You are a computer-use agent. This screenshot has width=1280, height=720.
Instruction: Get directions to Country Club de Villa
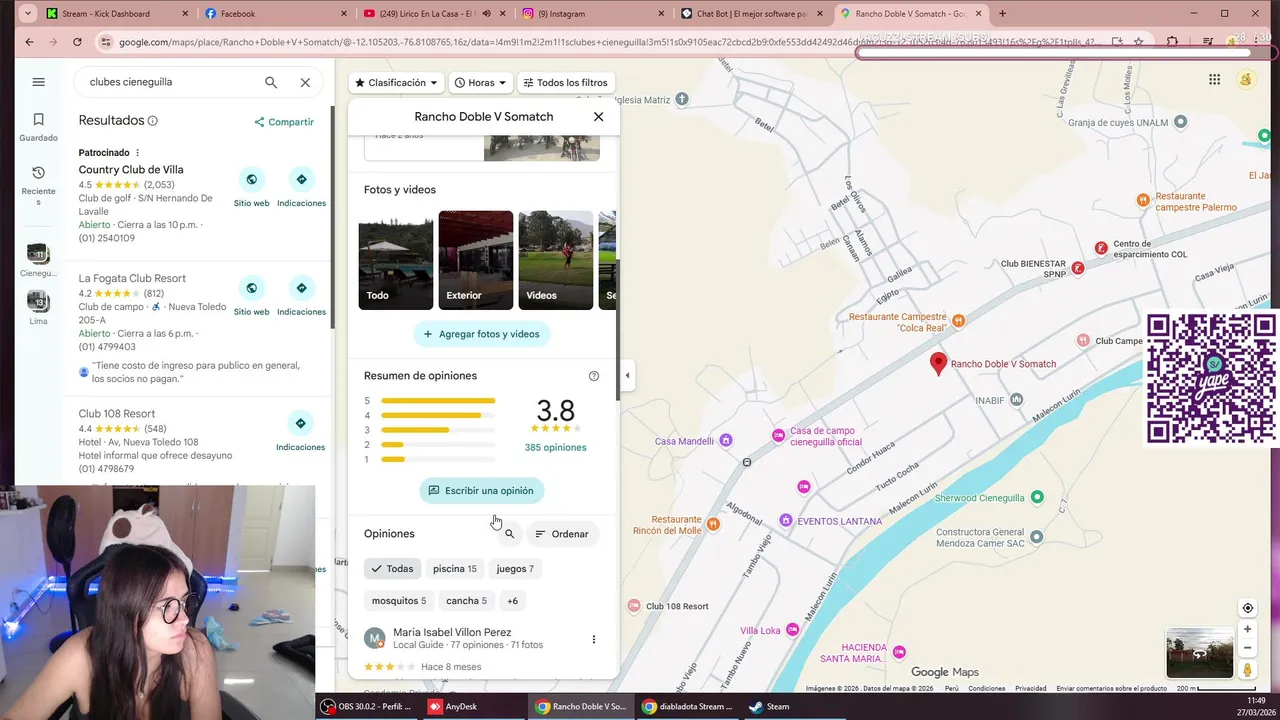301,179
